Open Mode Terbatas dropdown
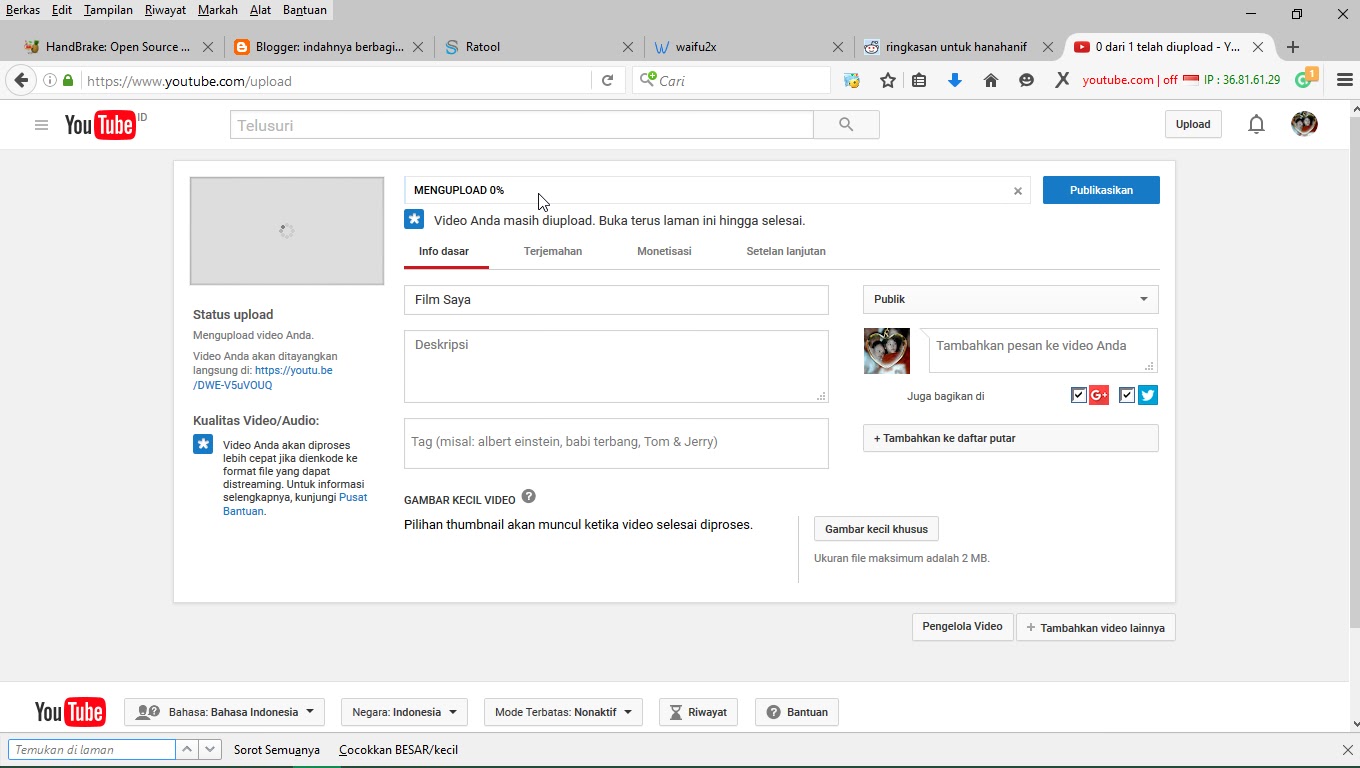The image size is (1360, 768). coord(563,712)
